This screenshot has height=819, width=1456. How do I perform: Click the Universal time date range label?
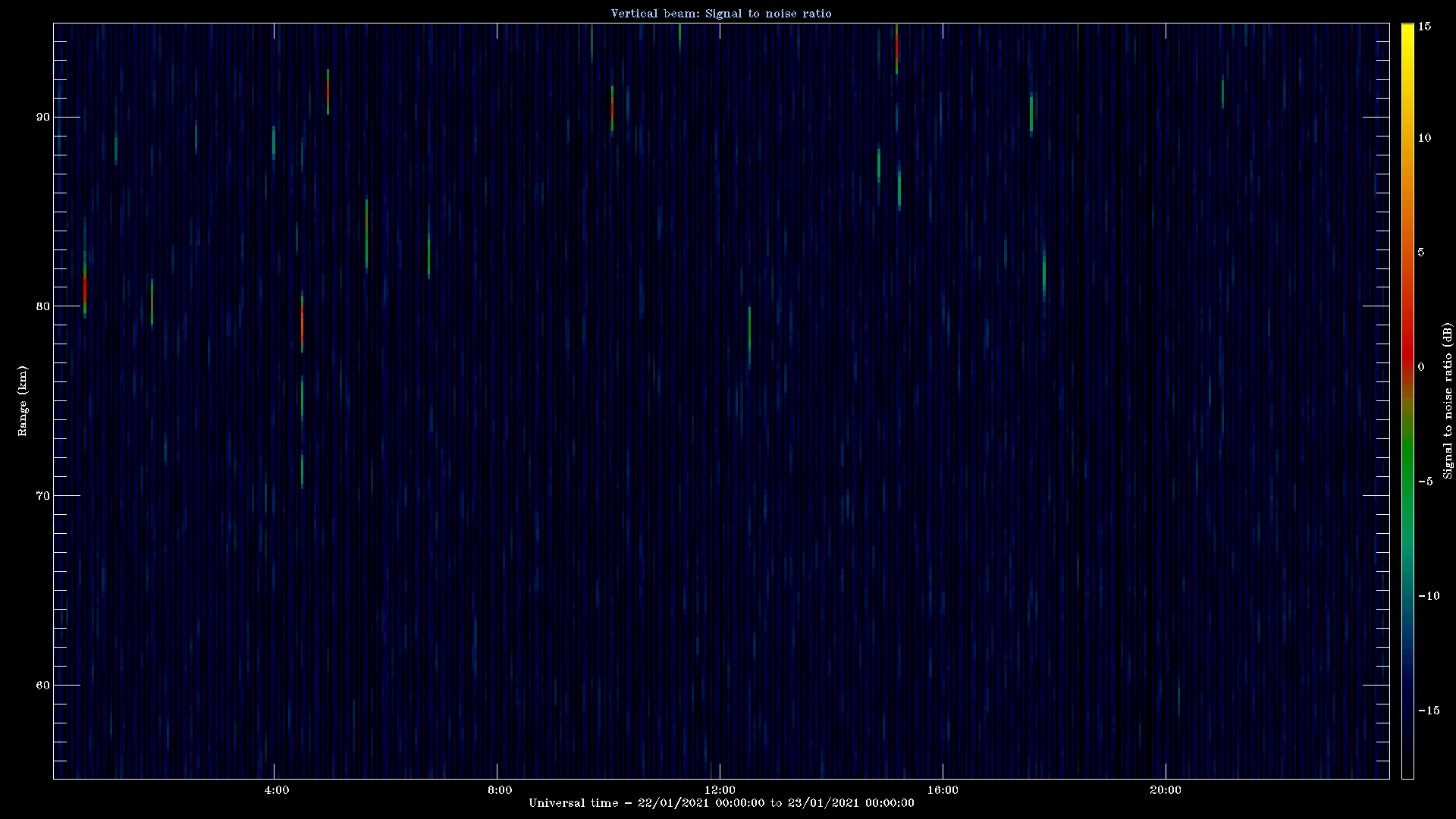coord(721,803)
